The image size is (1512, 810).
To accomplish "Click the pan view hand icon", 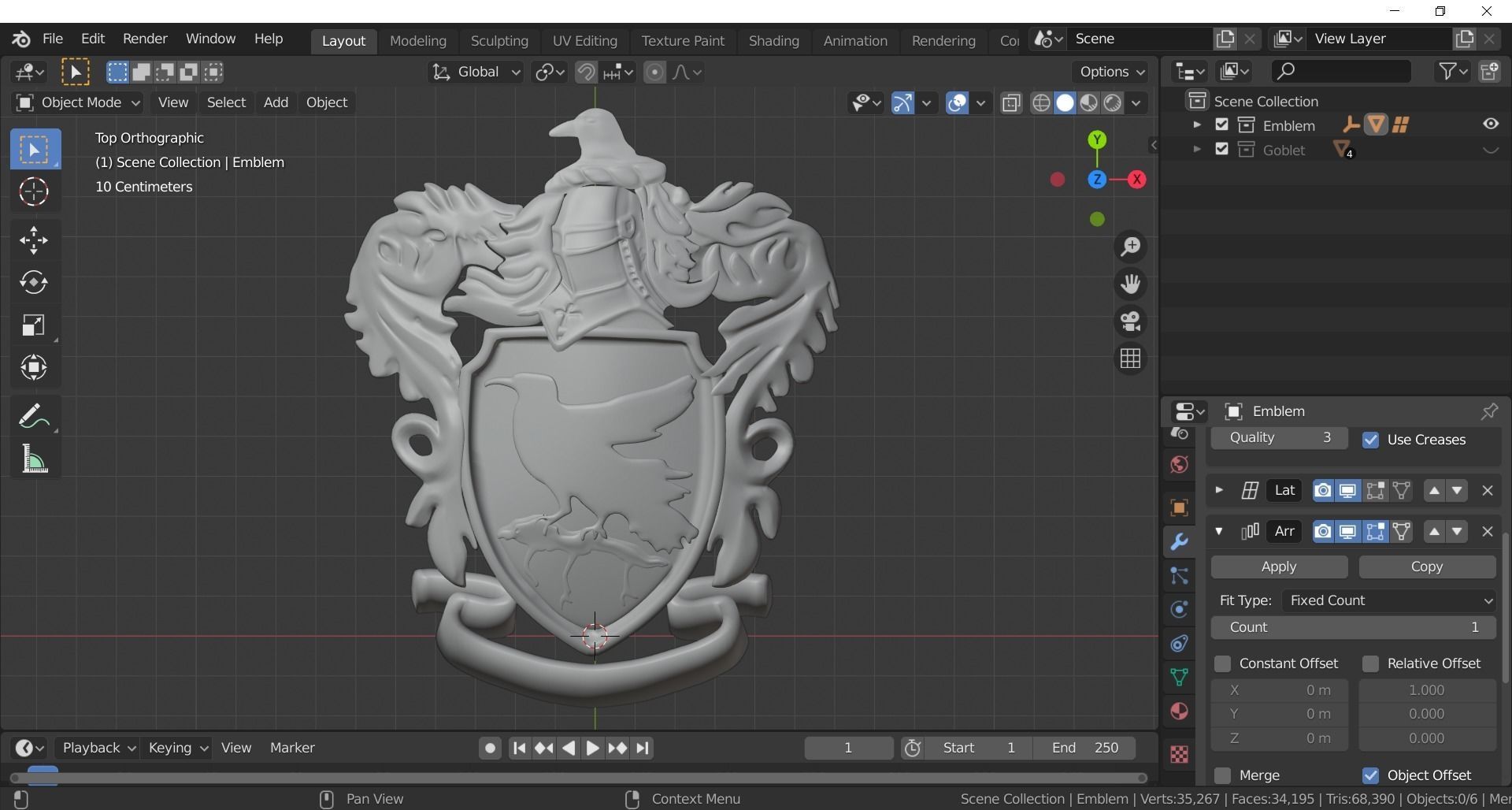I will point(1131,284).
